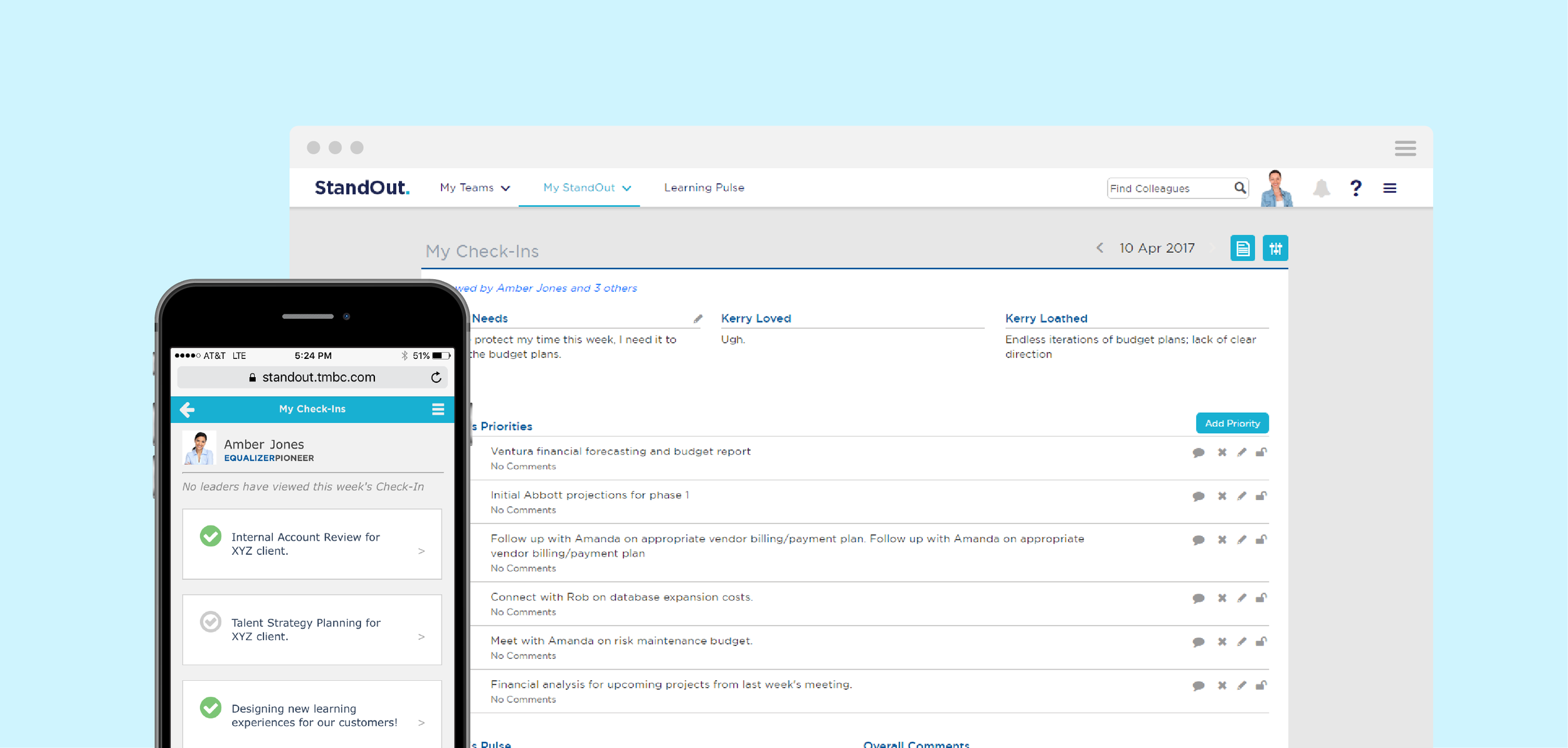Expand My Teams dropdown
The height and width of the screenshot is (748, 1568).
coord(475,188)
